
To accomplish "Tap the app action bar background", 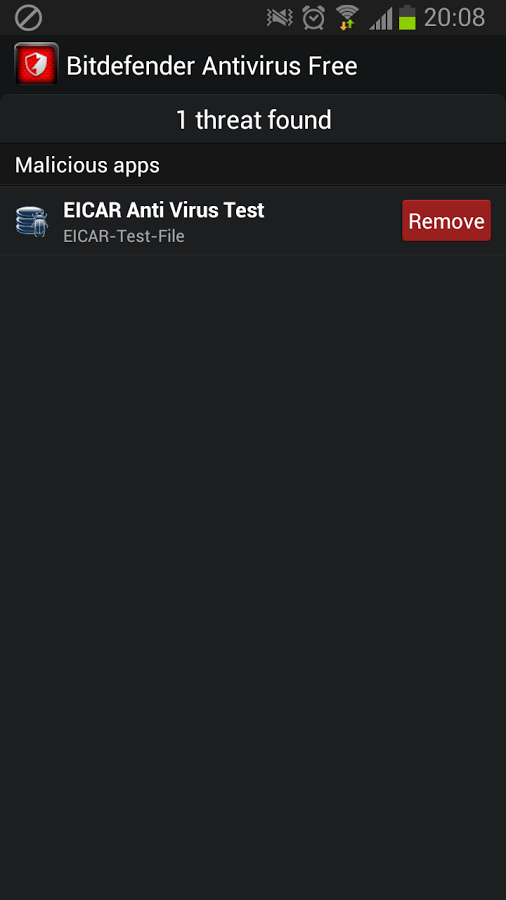I will 430,65.
